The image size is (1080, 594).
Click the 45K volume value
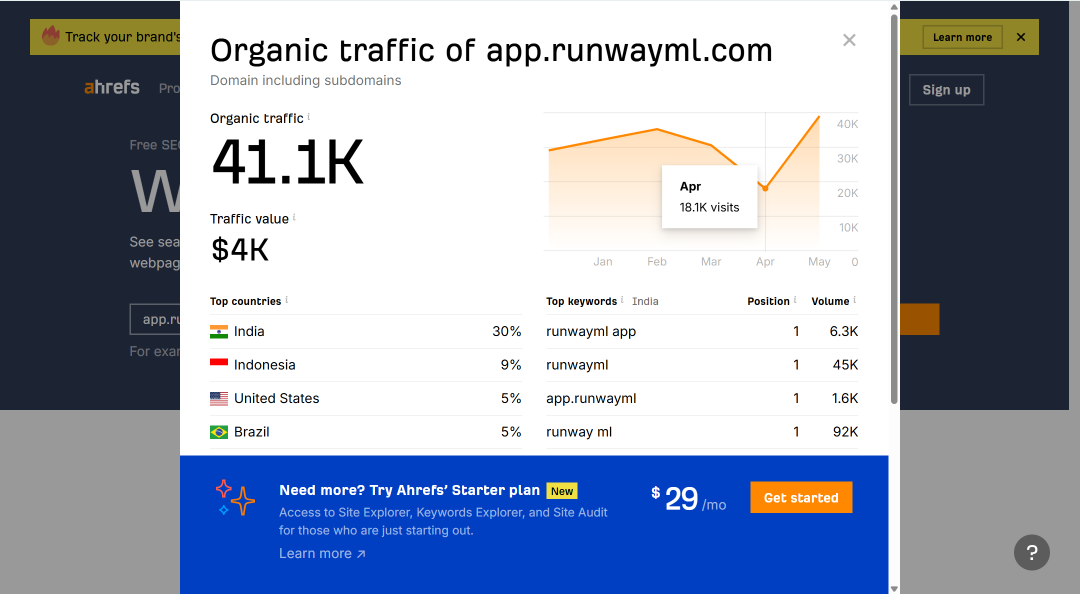coord(845,365)
